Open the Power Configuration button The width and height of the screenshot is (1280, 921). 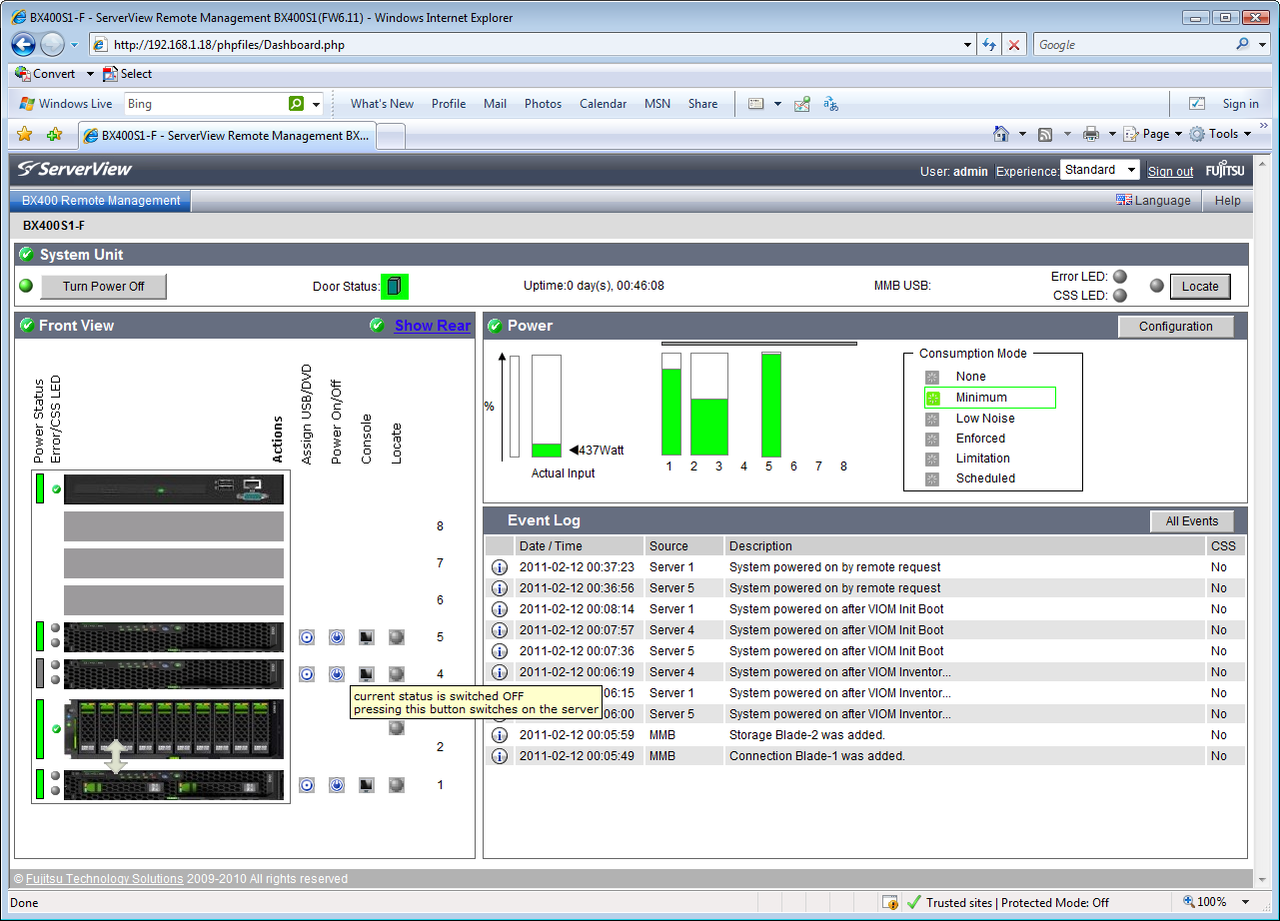pos(1175,326)
